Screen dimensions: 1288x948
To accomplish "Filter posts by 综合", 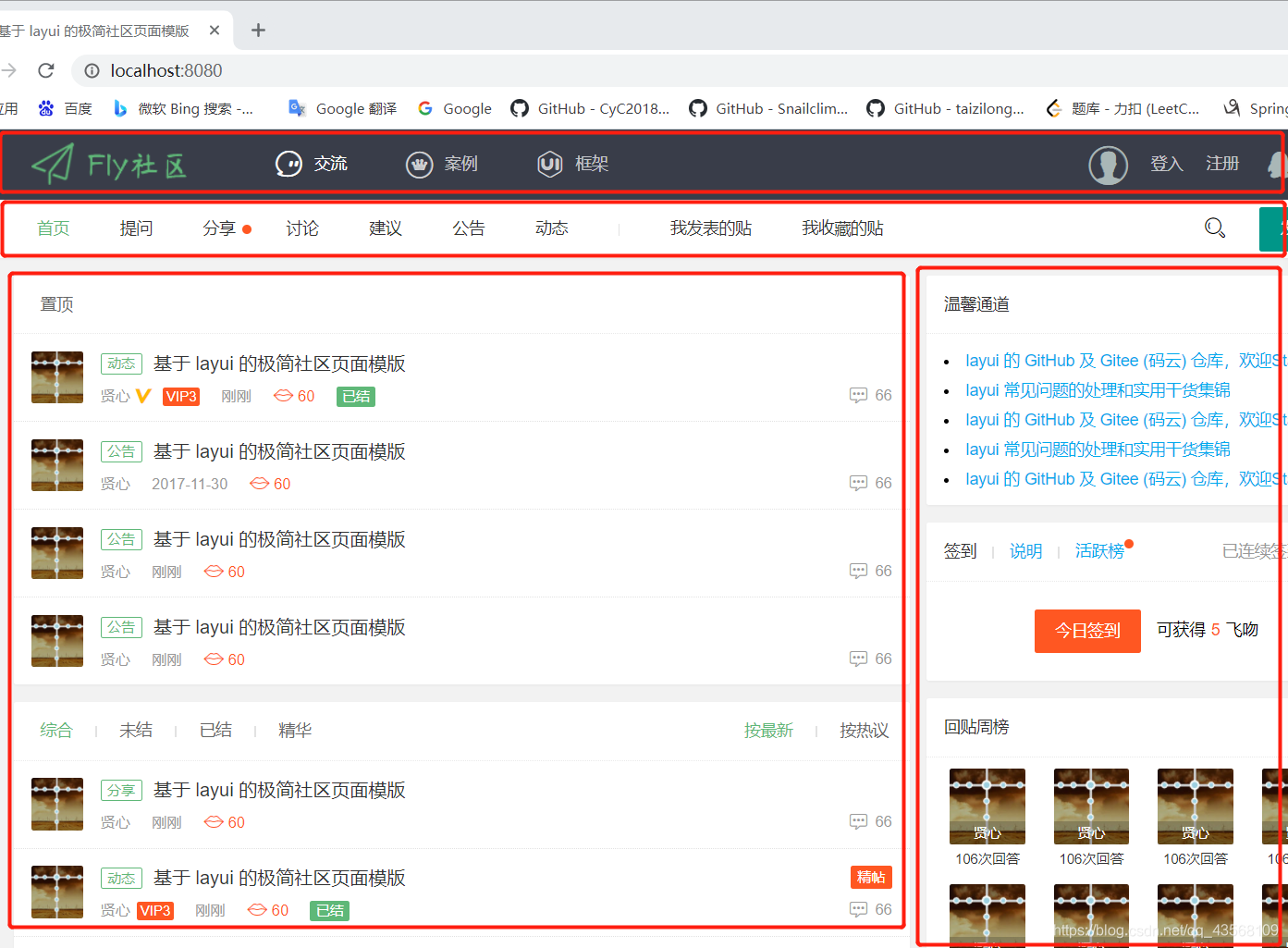I will click(56, 731).
